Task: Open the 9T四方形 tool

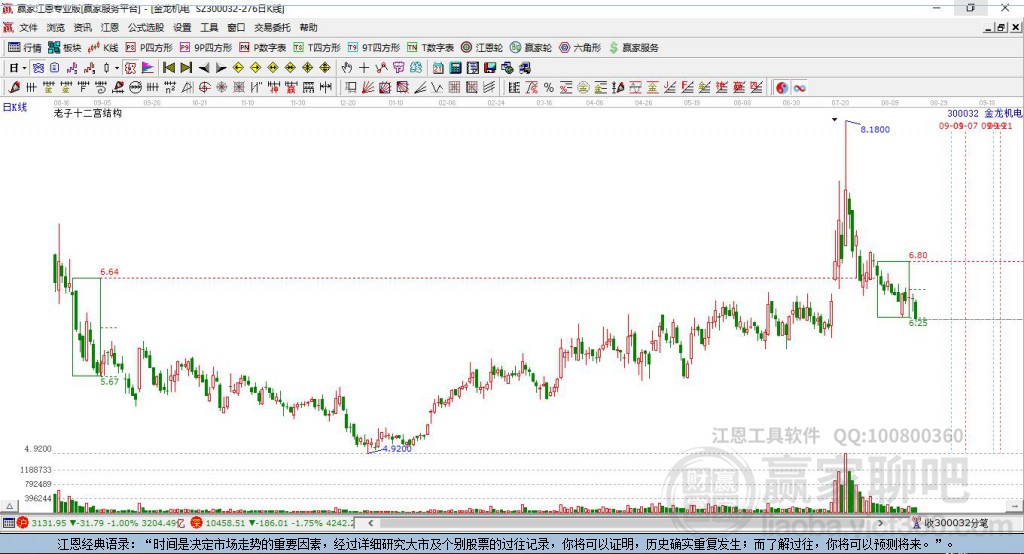Action: tap(374, 48)
